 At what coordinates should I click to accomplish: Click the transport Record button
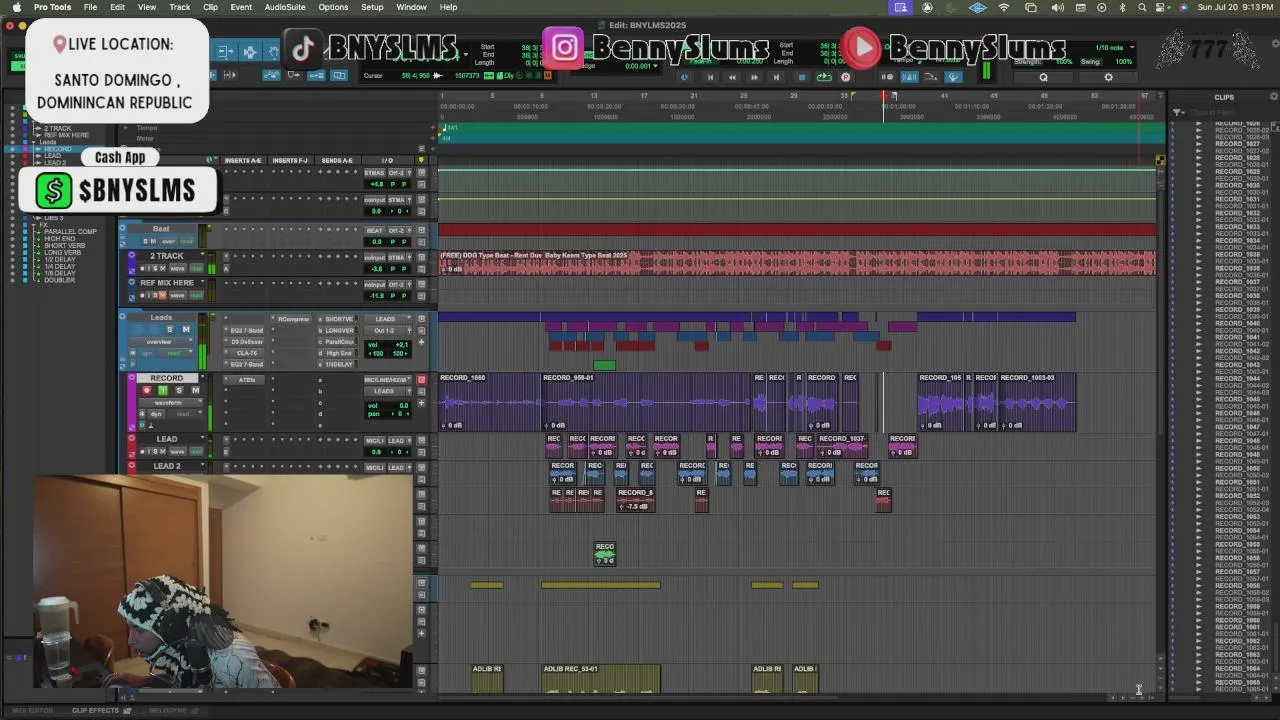tap(845, 77)
